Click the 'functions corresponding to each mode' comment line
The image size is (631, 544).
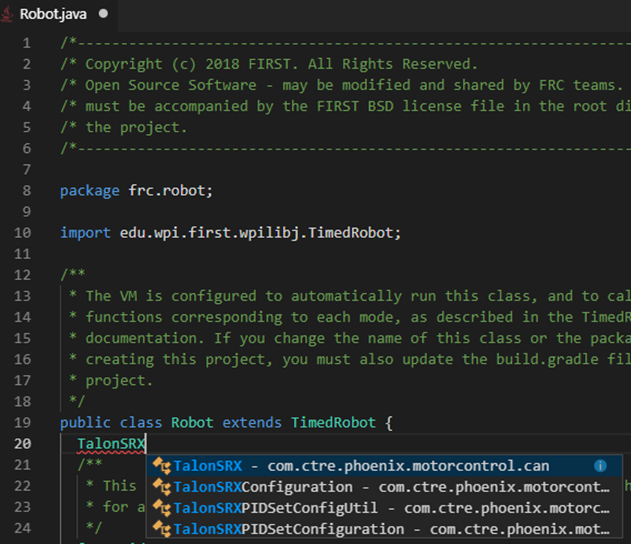[349, 317]
